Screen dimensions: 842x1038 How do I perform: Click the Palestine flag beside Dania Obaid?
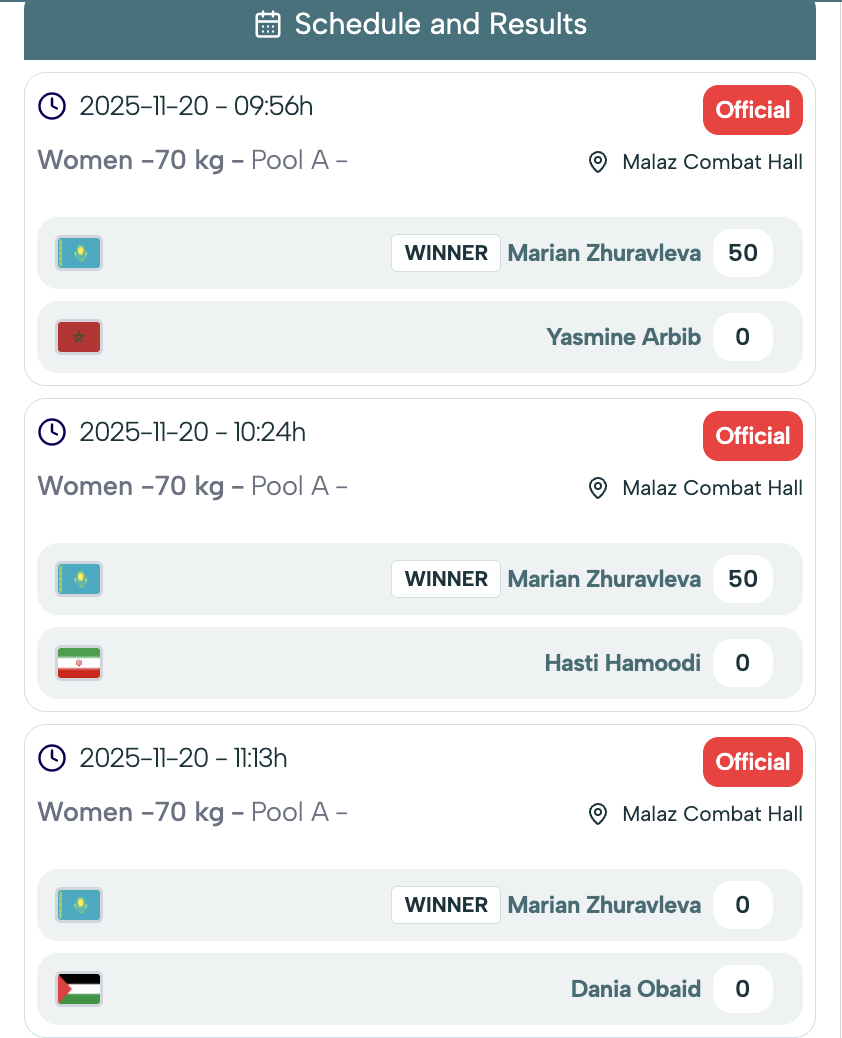pyautogui.click(x=79, y=989)
